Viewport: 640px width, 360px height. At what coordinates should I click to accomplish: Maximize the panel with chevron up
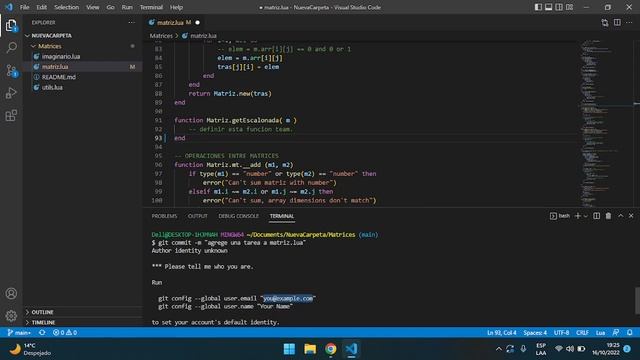coord(620,216)
